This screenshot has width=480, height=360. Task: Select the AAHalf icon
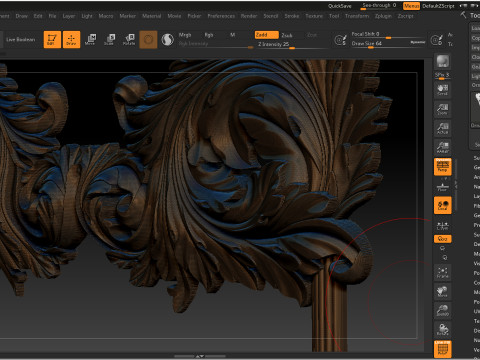443,147
